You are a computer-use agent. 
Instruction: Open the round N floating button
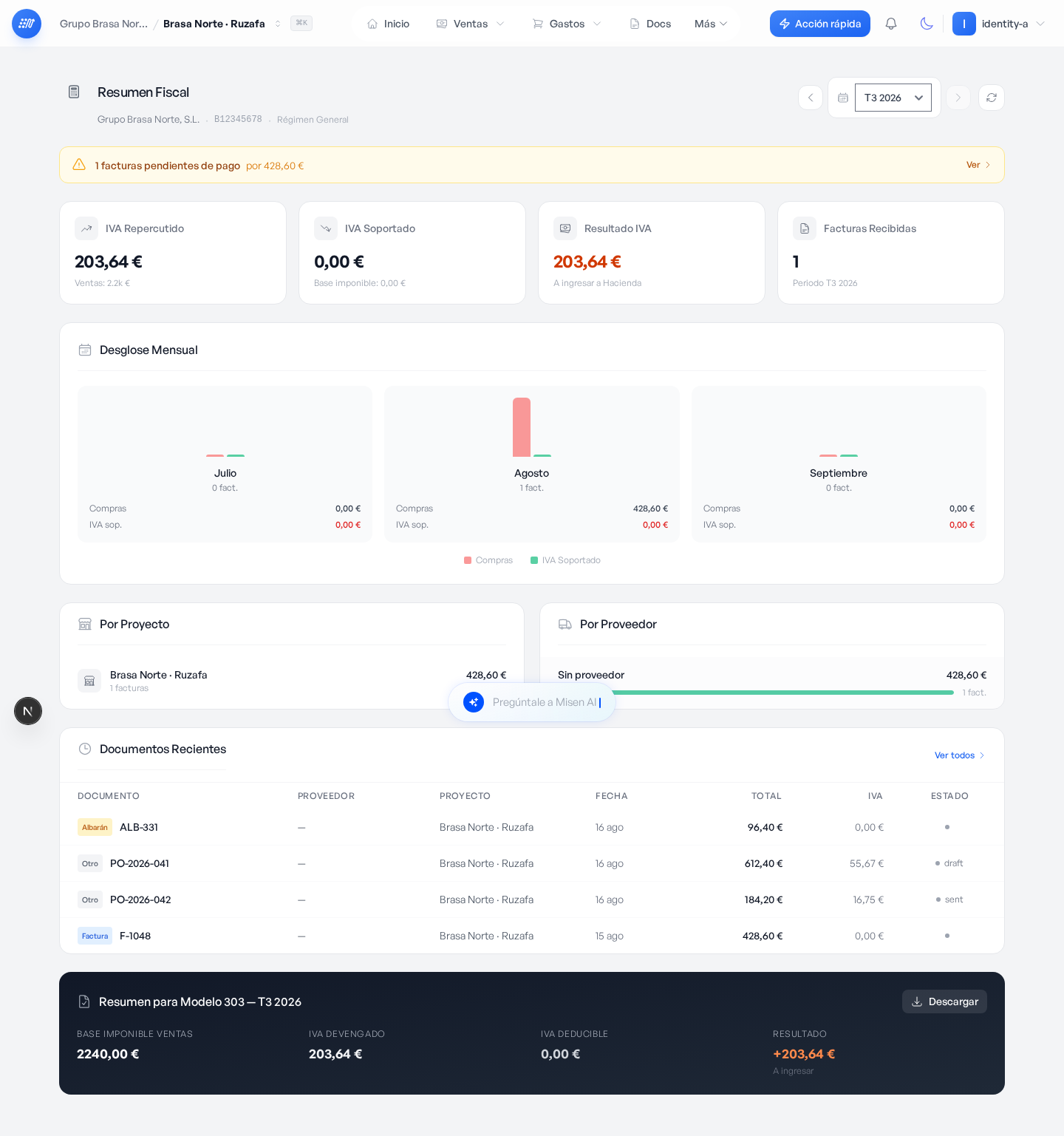click(28, 711)
